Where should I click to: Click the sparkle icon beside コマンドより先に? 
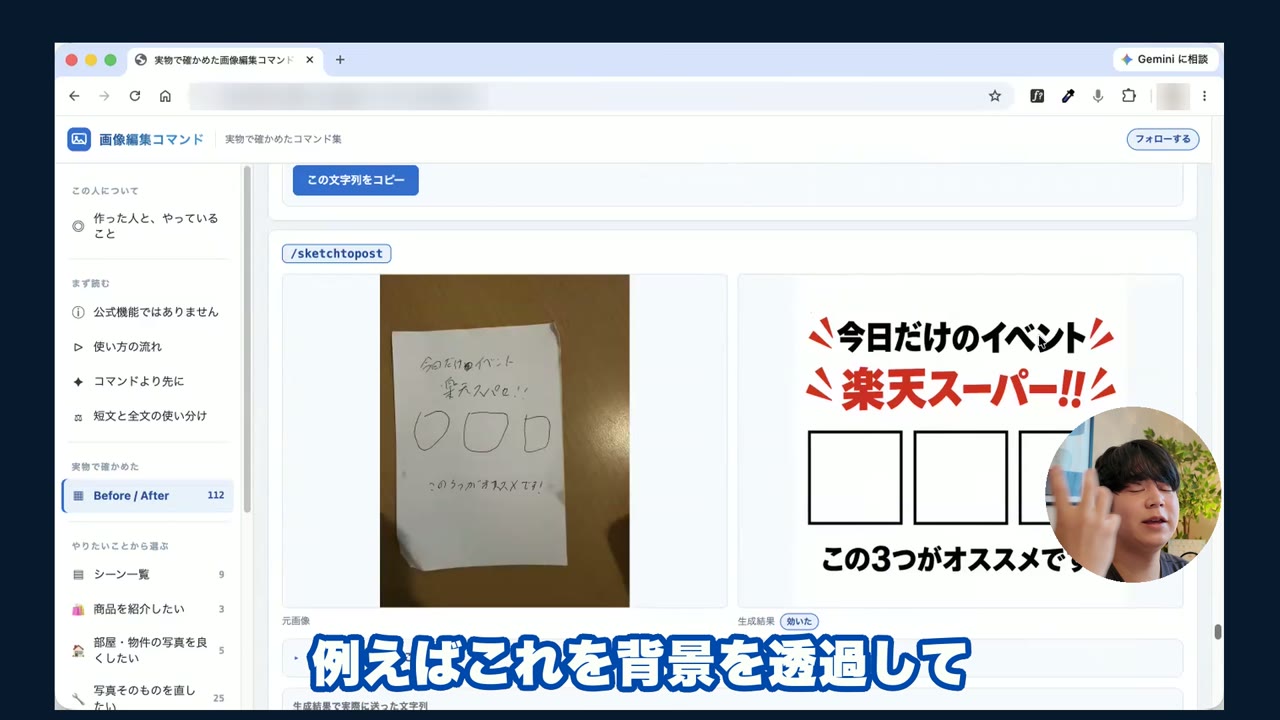click(x=78, y=382)
